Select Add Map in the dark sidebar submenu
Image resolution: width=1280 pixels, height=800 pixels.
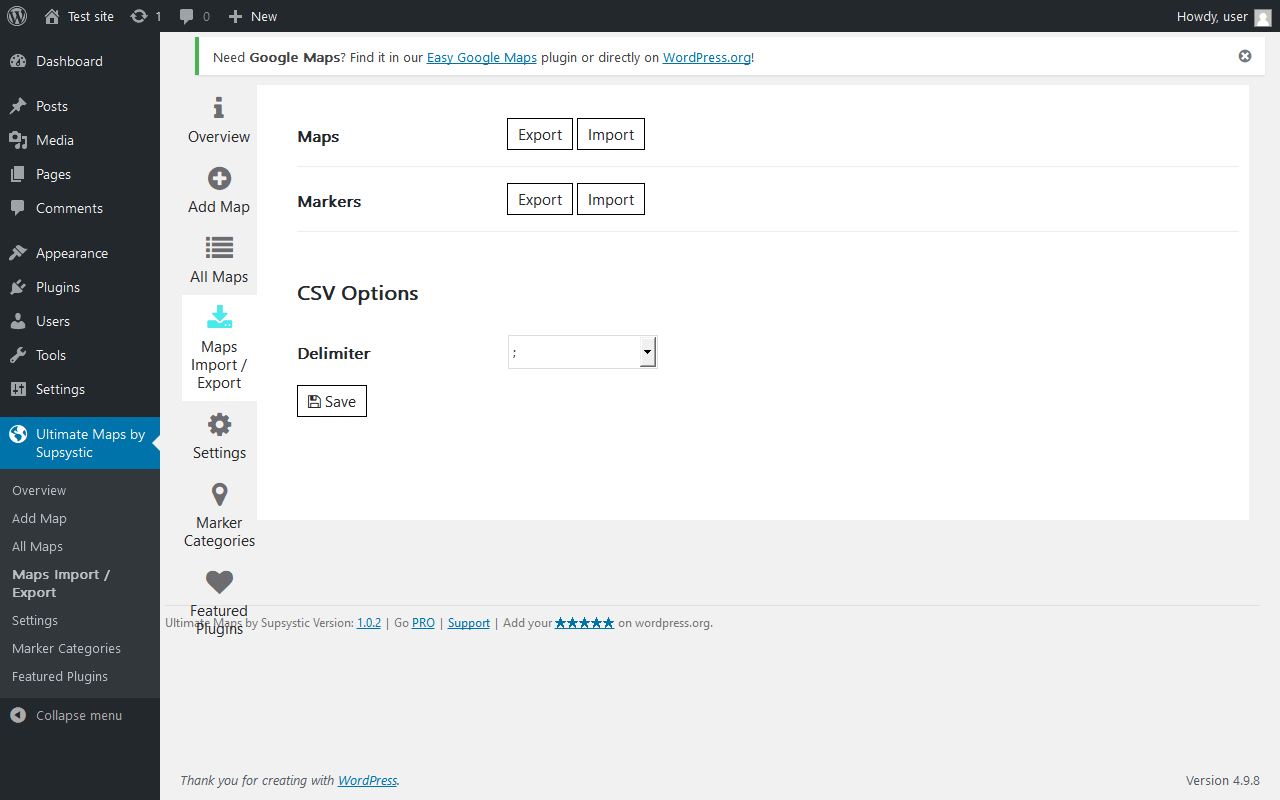pyautogui.click(x=39, y=518)
